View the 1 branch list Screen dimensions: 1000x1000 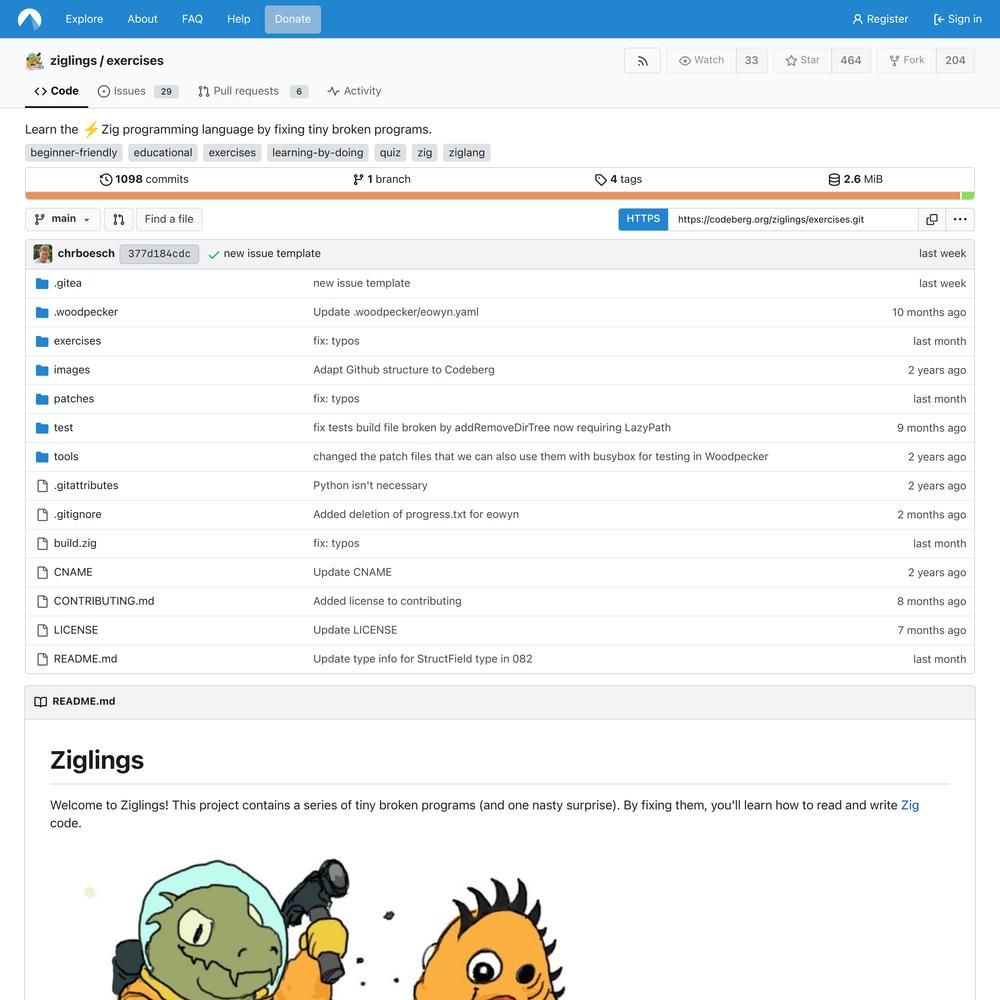click(381, 179)
